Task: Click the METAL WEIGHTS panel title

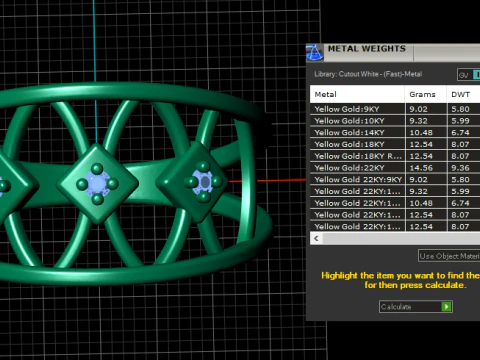Action: click(x=367, y=49)
